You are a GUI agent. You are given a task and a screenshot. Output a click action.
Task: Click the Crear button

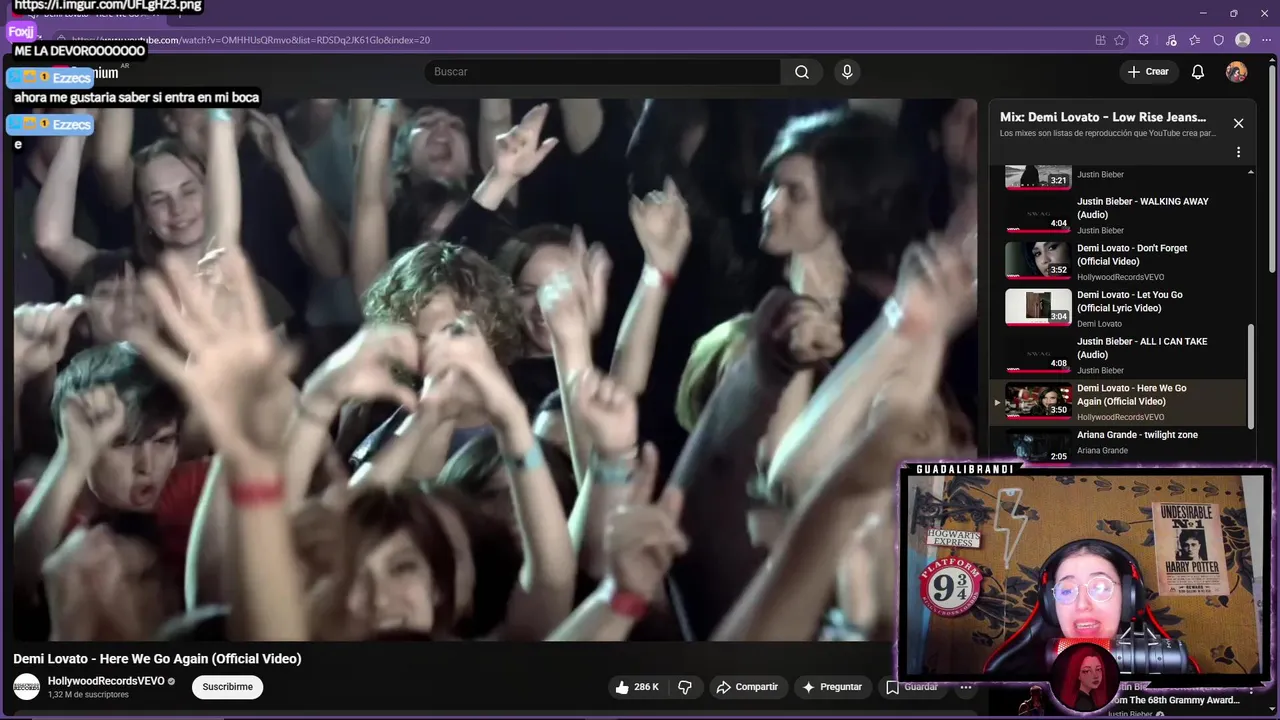pyautogui.click(x=1148, y=72)
